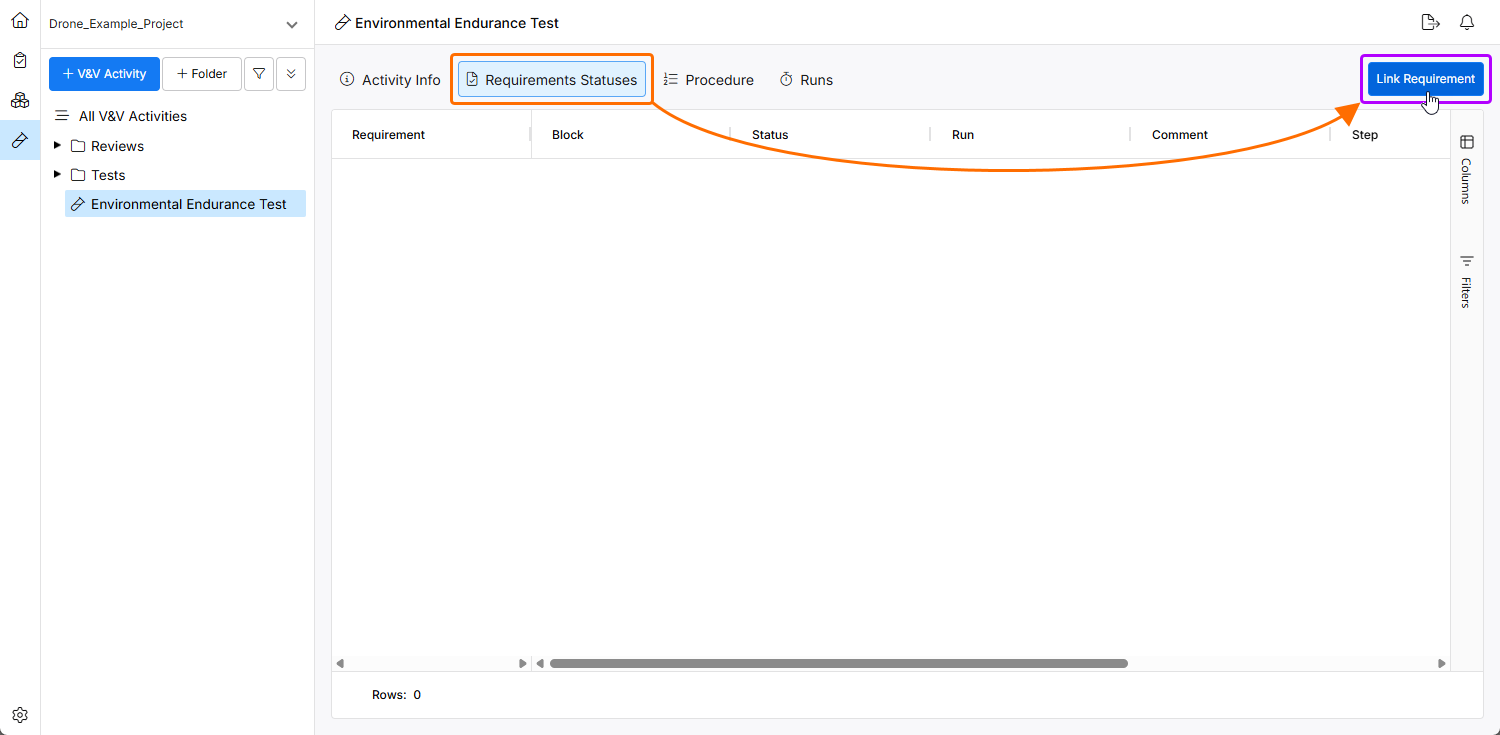Open the settings gear icon
Image resolution: width=1500 pixels, height=735 pixels.
tap(20, 715)
